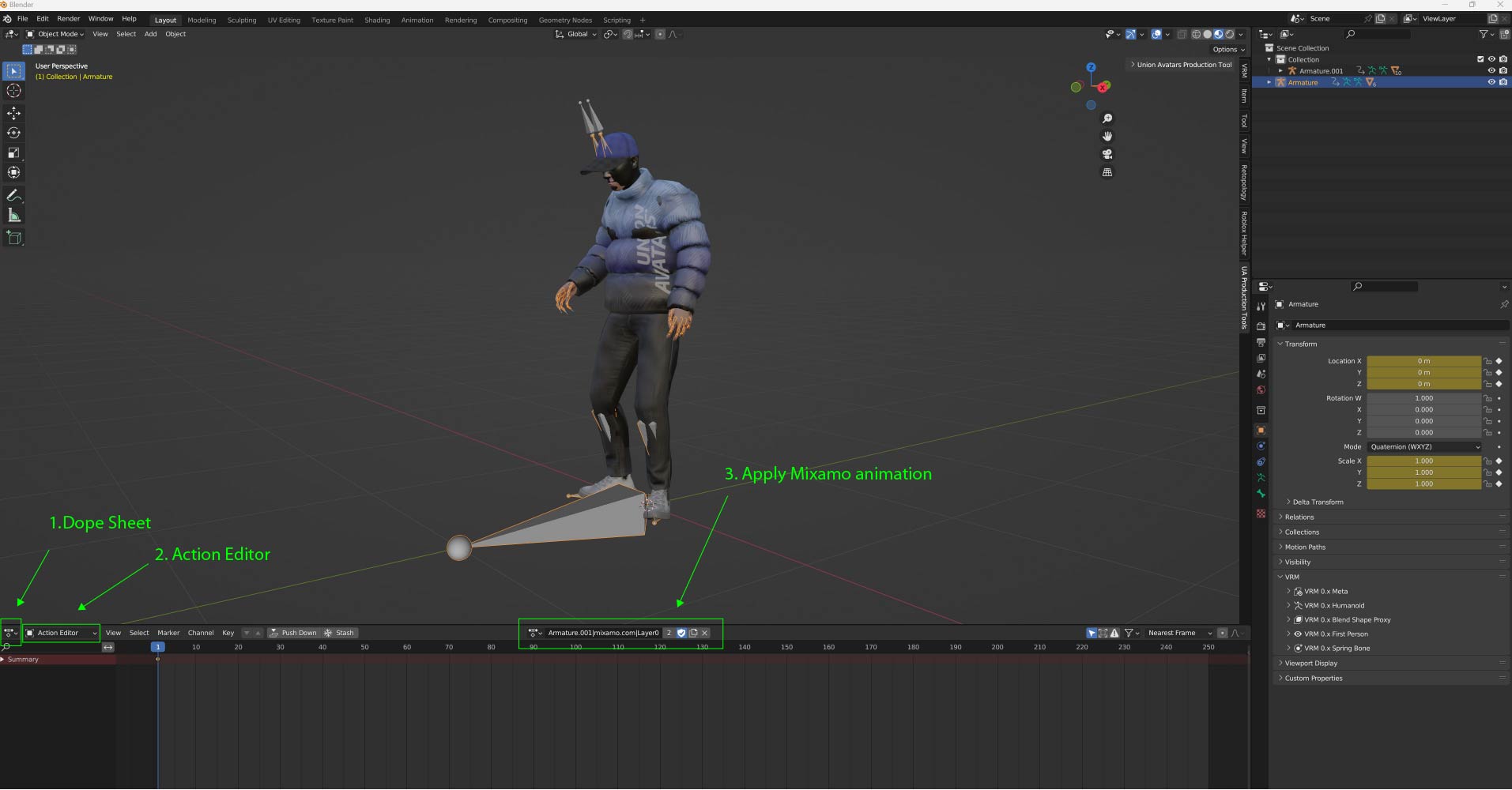This screenshot has height=790, width=1512.
Task: Toggle Location X lock icon
Action: (x=1487, y=361)
